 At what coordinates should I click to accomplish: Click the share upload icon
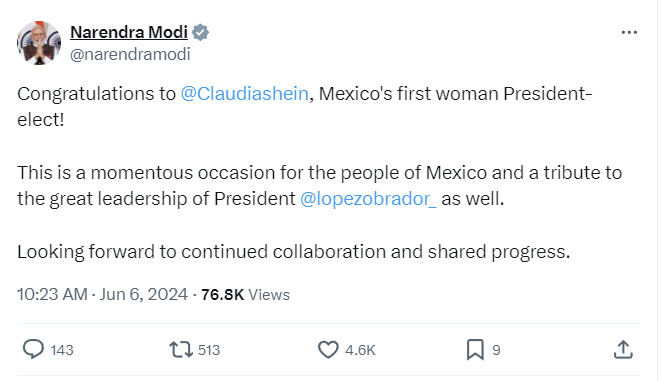click(623, 350)
